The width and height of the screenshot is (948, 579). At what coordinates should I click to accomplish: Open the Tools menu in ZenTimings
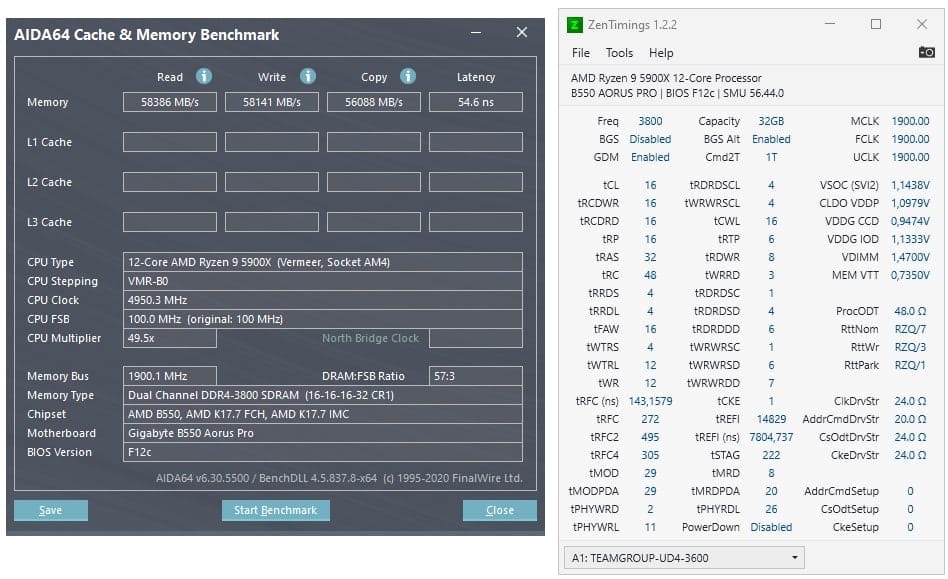(619, 53)
